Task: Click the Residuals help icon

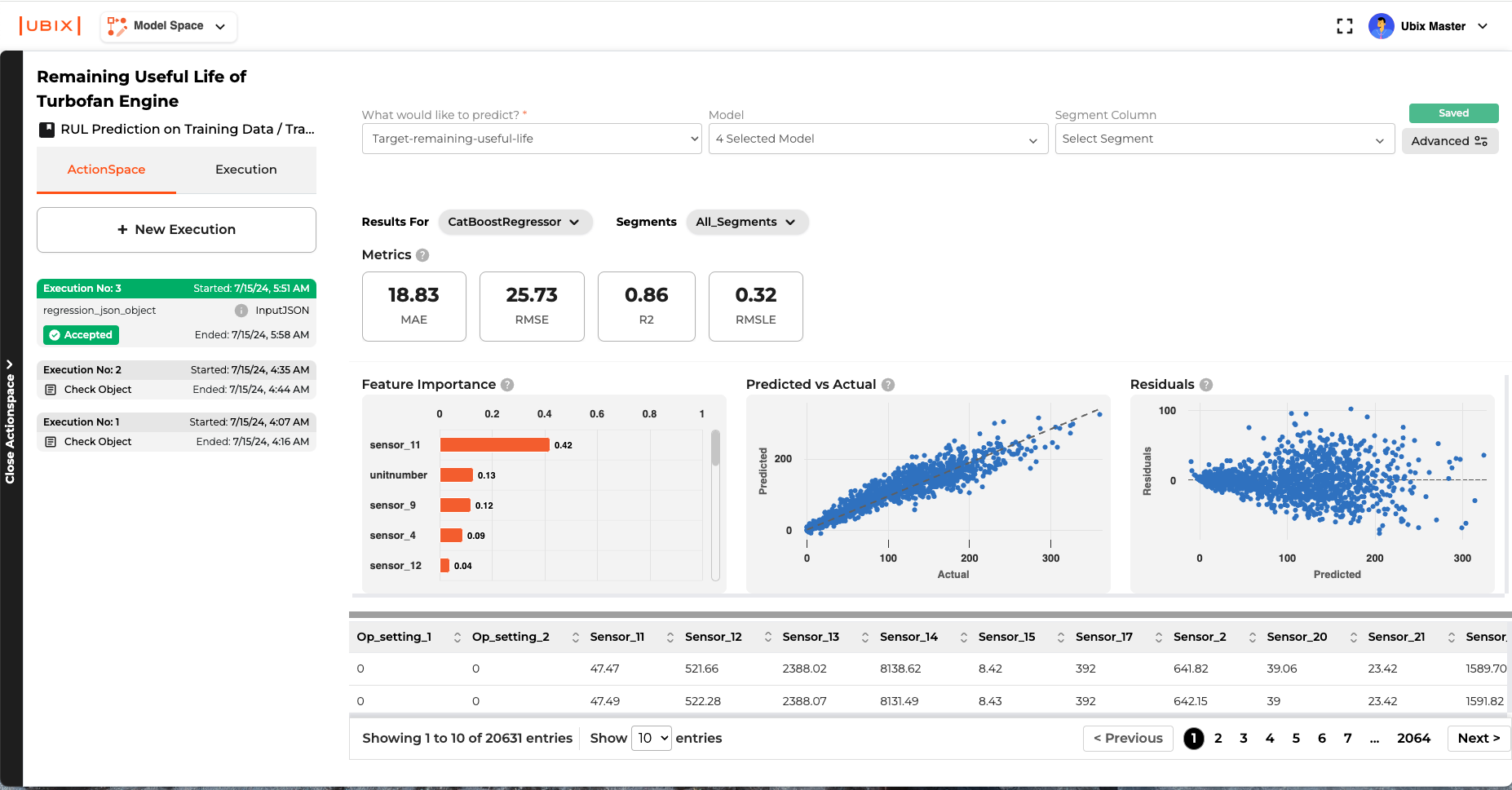Action: (x=1206, y=385)
